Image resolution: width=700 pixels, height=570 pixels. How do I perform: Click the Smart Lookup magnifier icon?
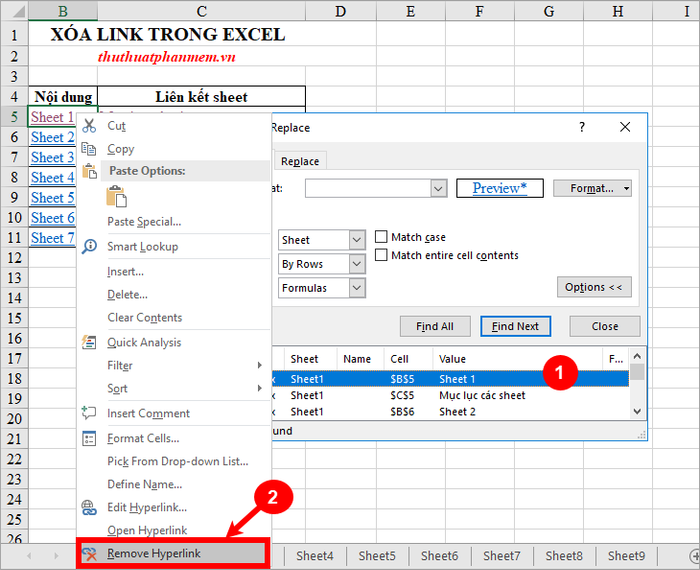point(89,246)
